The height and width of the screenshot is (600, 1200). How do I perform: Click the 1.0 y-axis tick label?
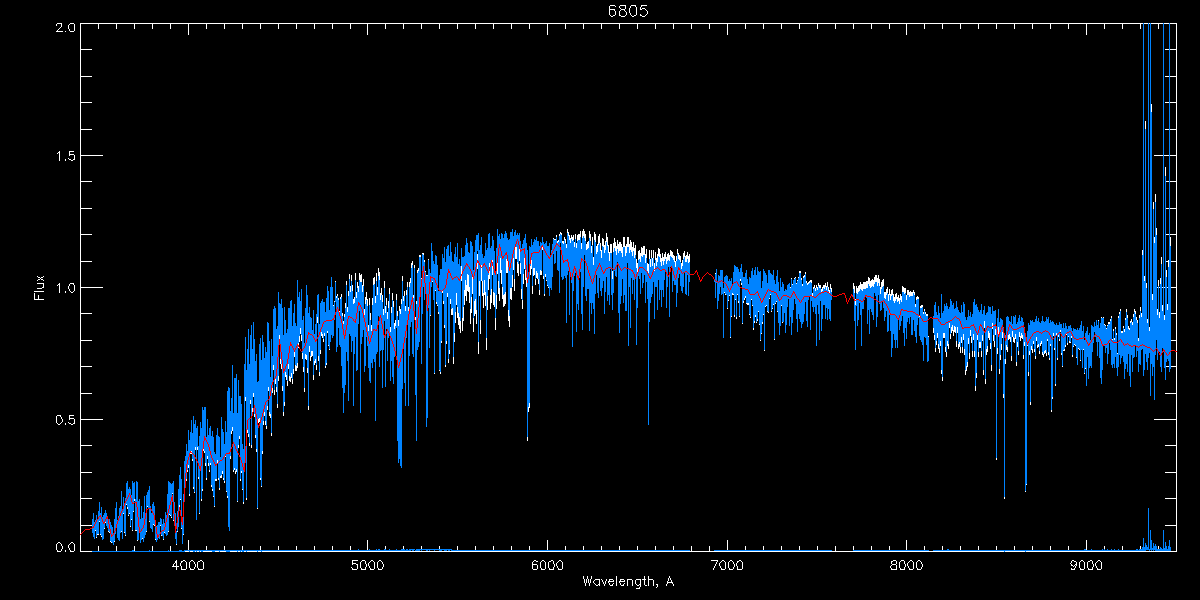66,288
